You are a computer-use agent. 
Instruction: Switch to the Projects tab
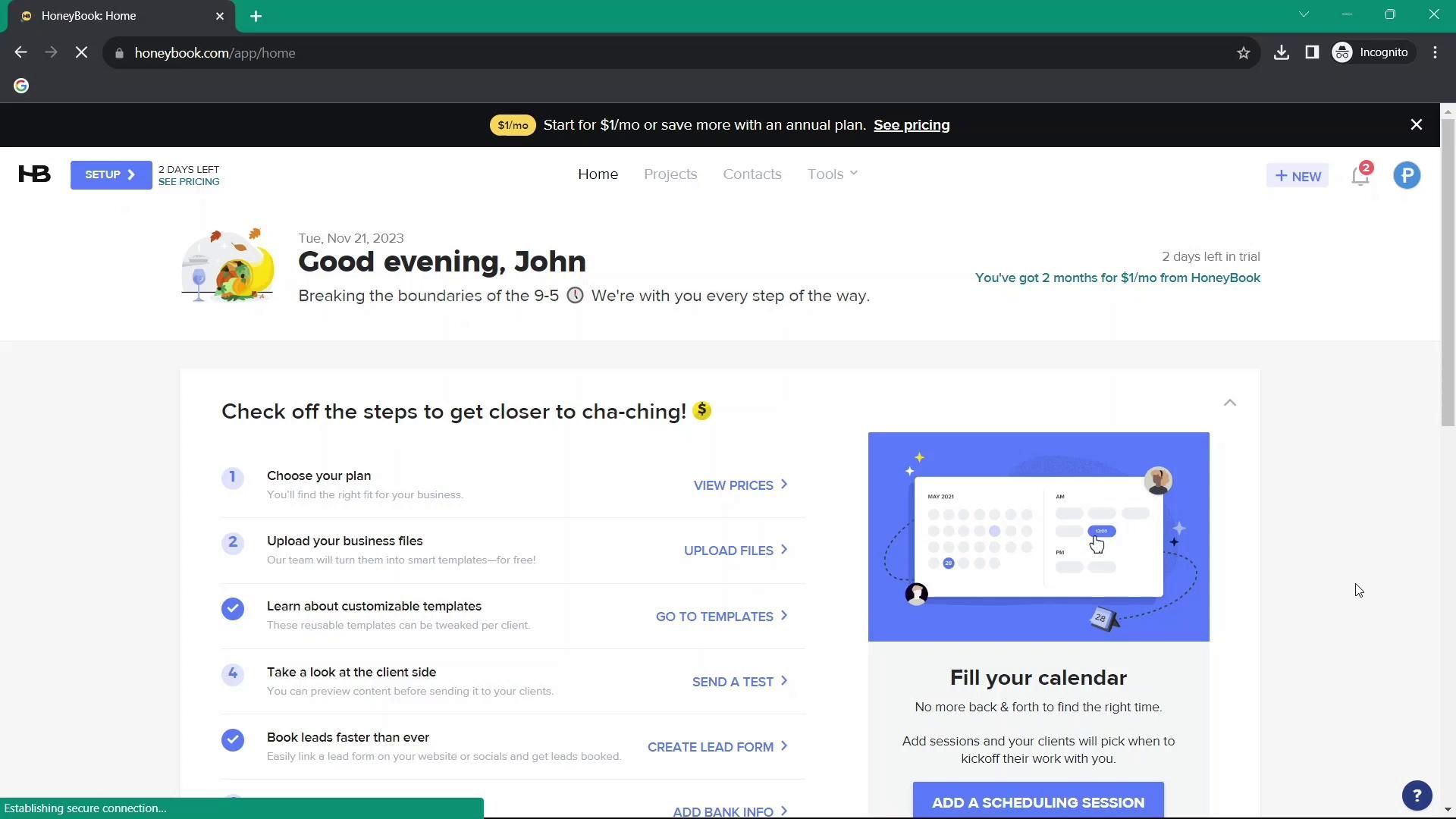pyautogui.click(x=670, y=174)
